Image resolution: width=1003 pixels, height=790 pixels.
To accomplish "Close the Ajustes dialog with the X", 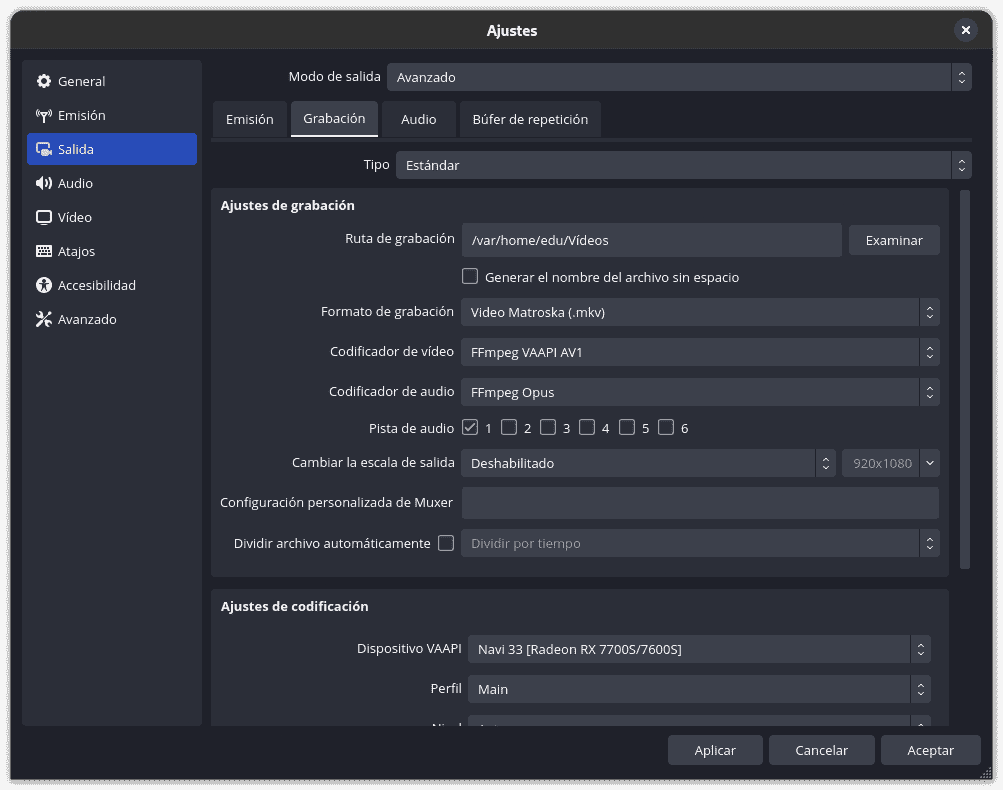I will [x=965, y=30].
